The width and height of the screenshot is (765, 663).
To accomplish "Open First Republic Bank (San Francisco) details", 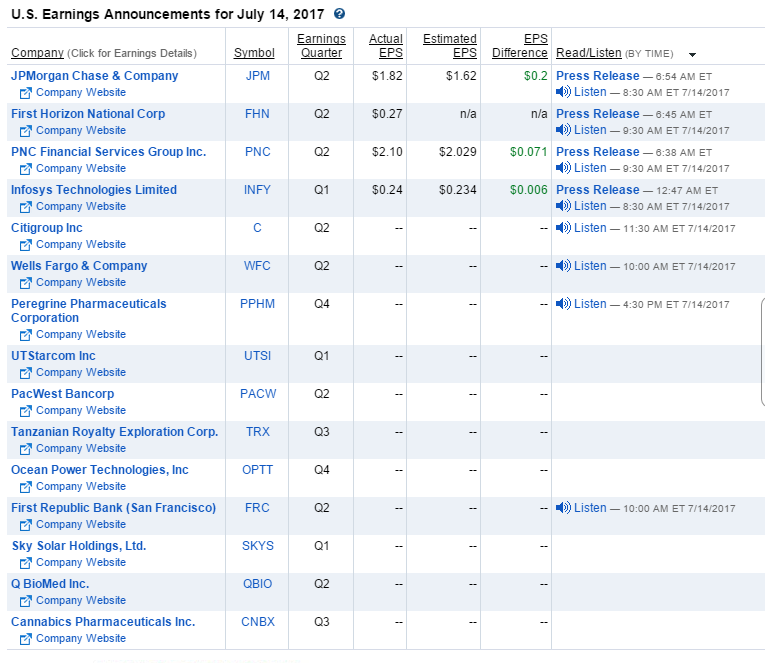I will 113,508.
